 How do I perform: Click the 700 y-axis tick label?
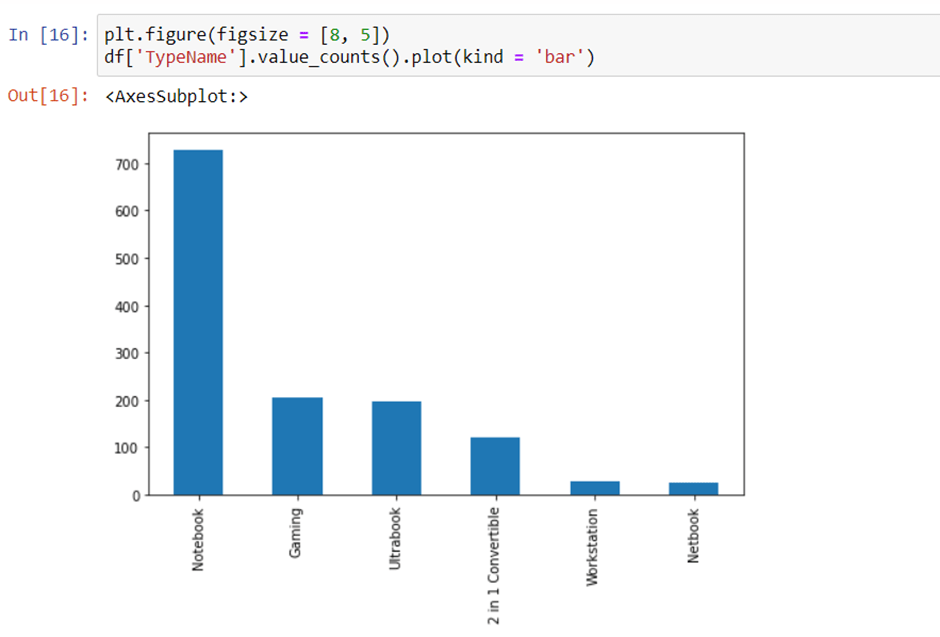coord(127,164)
